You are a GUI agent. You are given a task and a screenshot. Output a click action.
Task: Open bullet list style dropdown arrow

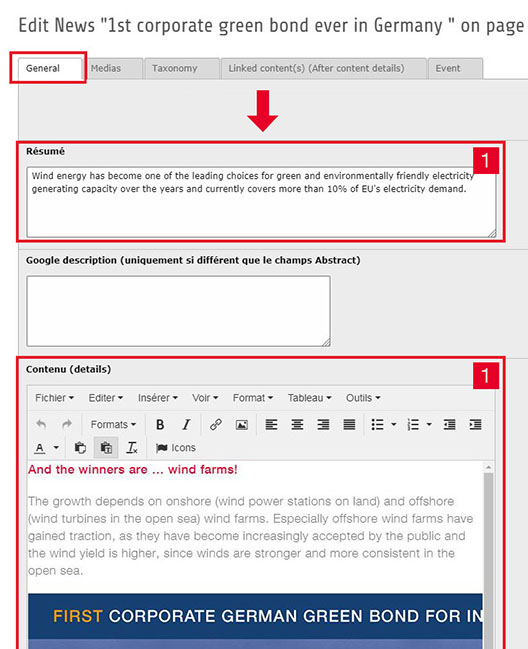394,425
